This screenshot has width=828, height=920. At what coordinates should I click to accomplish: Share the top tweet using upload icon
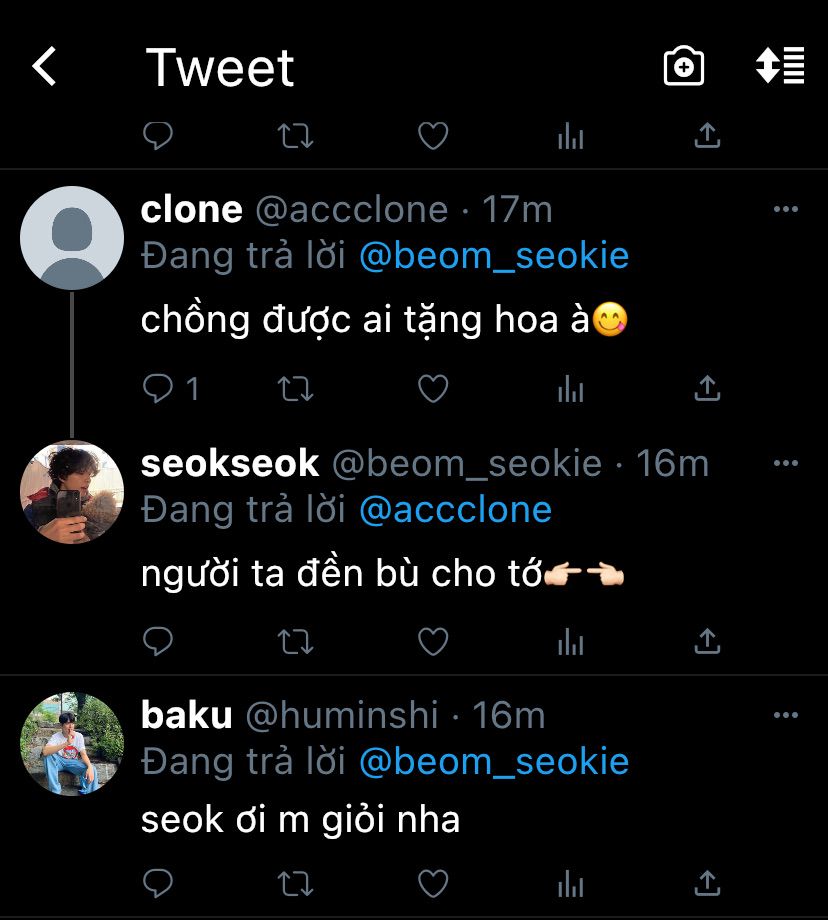point(707,136)
